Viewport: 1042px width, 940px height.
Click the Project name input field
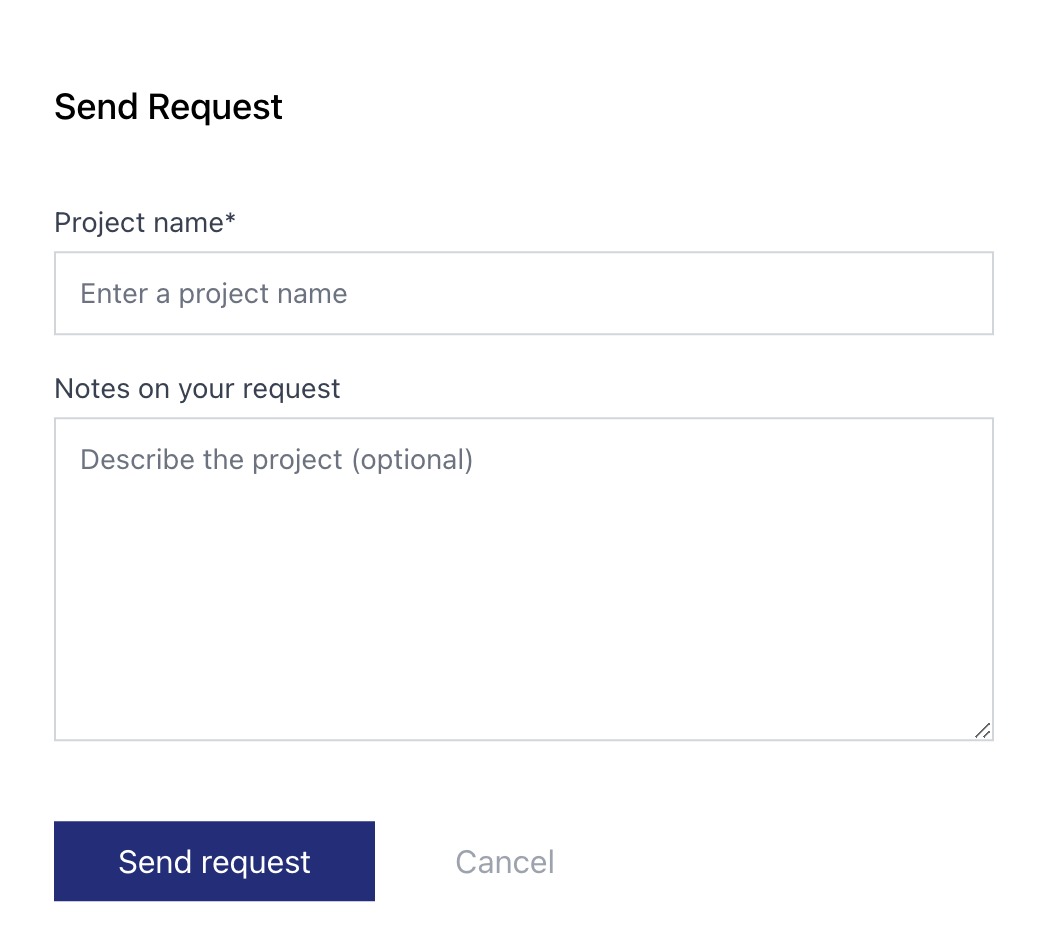(x=523, y=293)
